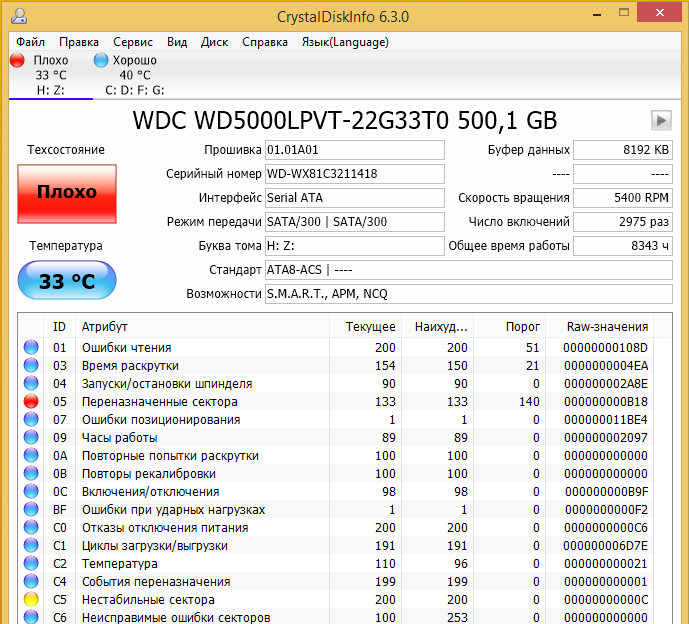Select the Плохо disk H: Z: tab

tap(51, 75)
